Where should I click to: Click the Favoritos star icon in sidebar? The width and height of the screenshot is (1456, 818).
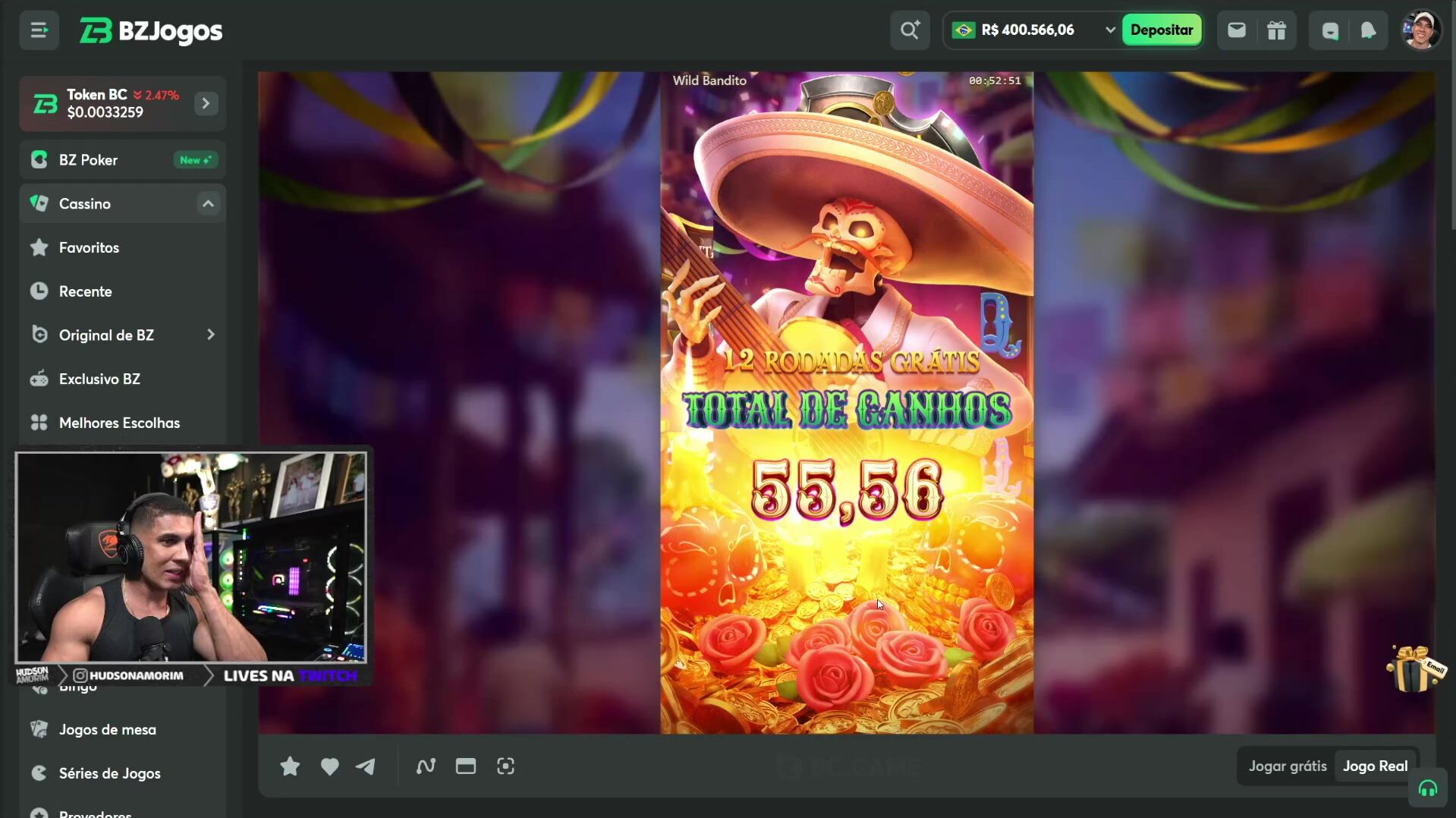pos(39,247)
